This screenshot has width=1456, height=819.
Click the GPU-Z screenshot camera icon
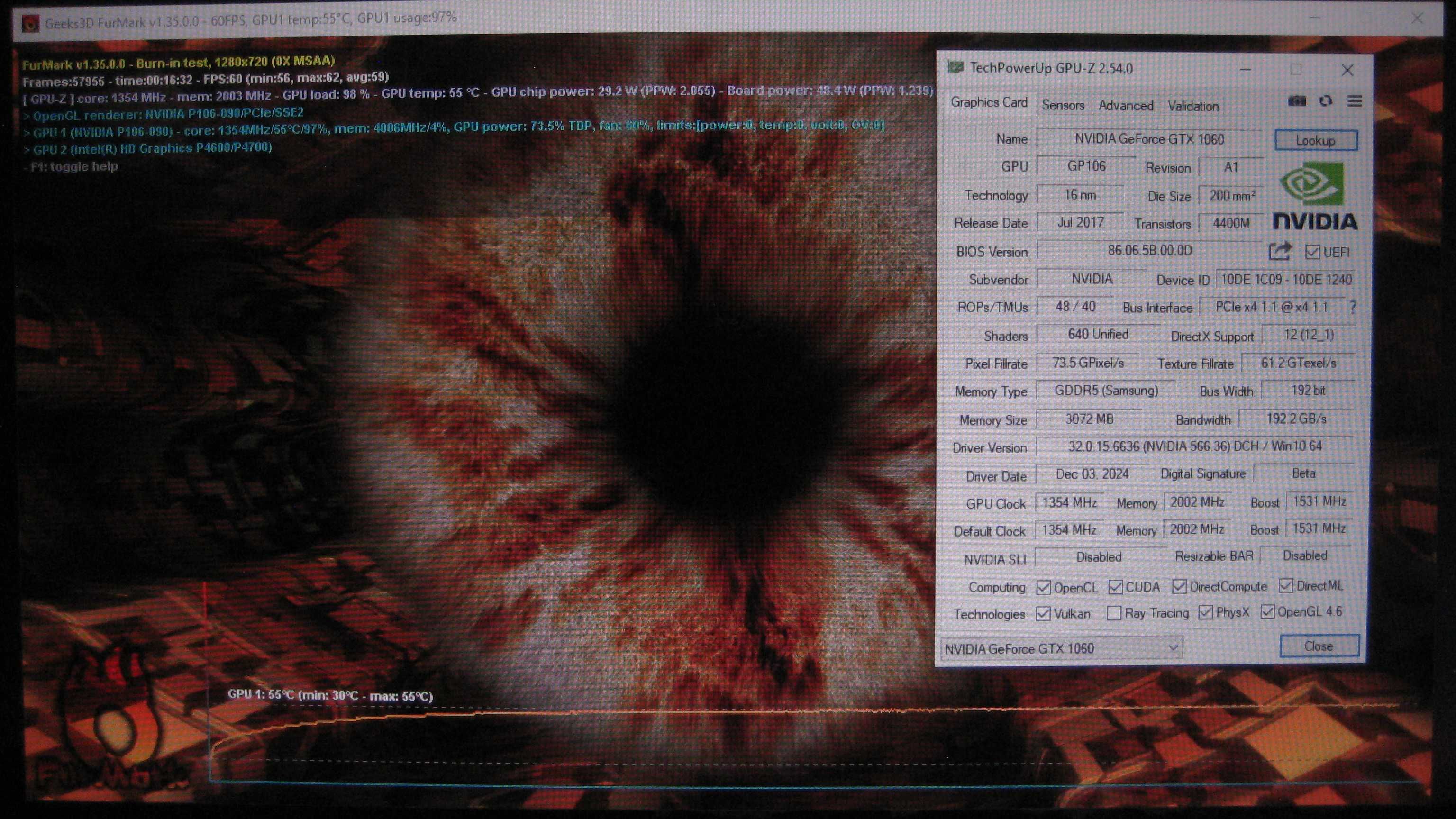[1297, 101]
